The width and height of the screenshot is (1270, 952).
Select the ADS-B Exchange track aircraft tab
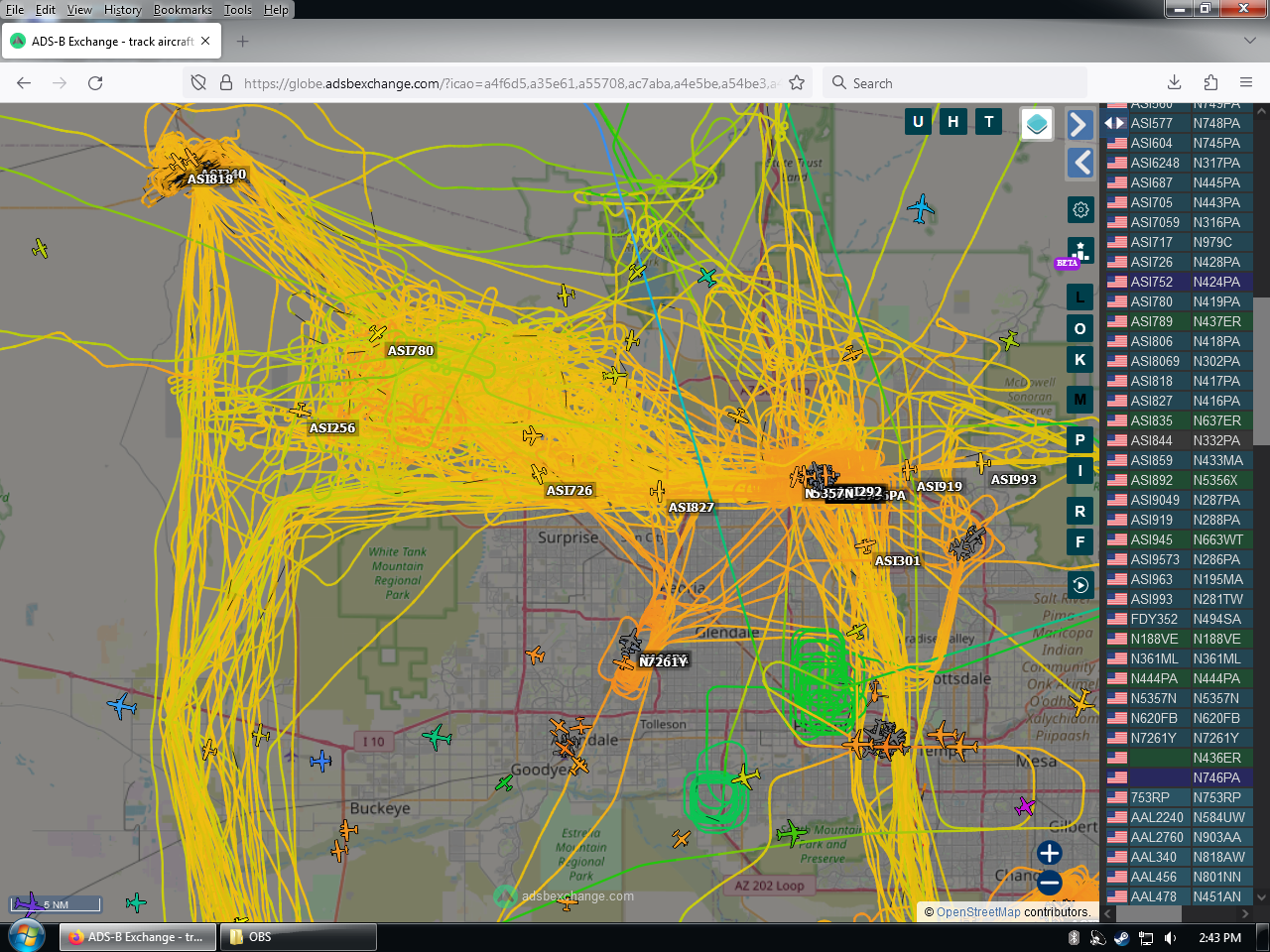[x=111, y=42]
